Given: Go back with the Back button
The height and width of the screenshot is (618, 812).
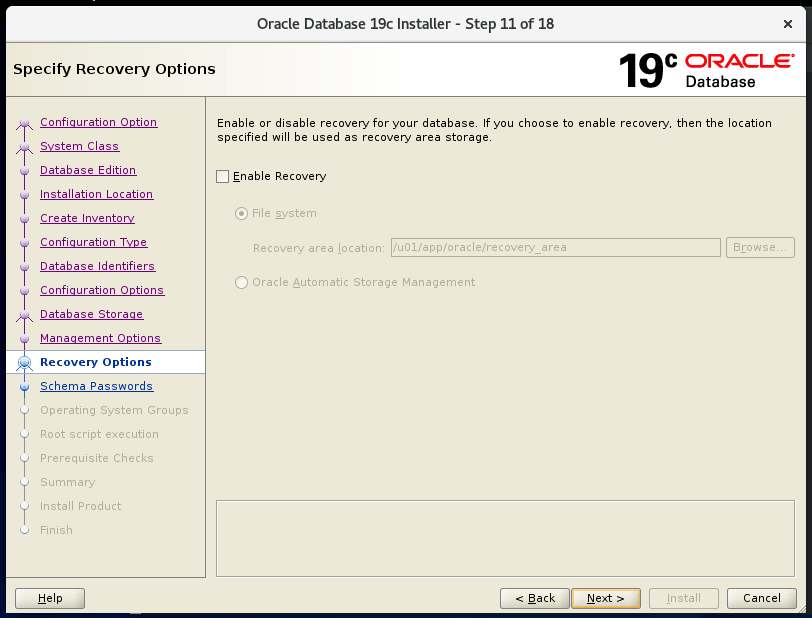Looking at the screenshot, I should pos(534,598).
